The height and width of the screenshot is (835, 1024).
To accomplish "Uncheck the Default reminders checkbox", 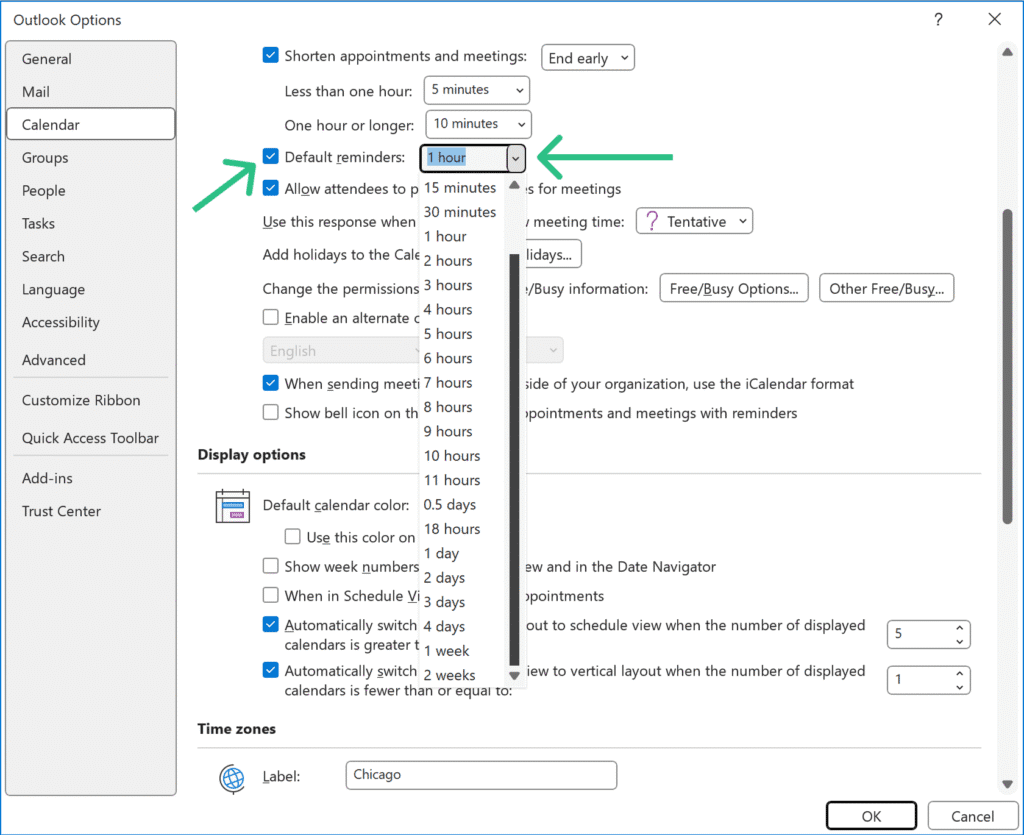I will pos(270,156).
